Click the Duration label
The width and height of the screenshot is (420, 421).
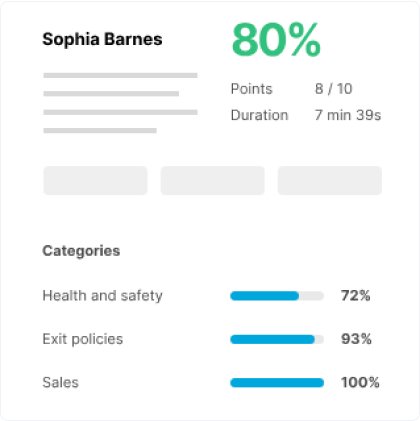259,115
